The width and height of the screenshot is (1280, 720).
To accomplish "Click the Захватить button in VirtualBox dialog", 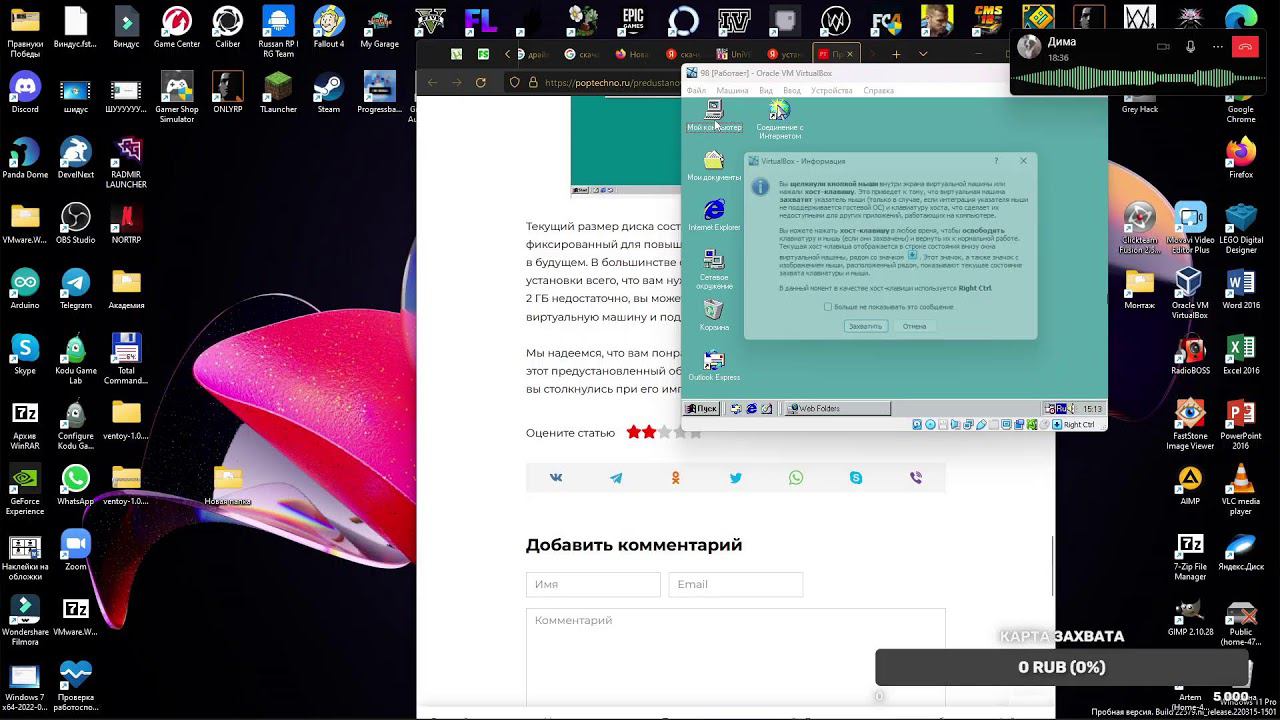I will pyautogui.click(x=865, y=326).
